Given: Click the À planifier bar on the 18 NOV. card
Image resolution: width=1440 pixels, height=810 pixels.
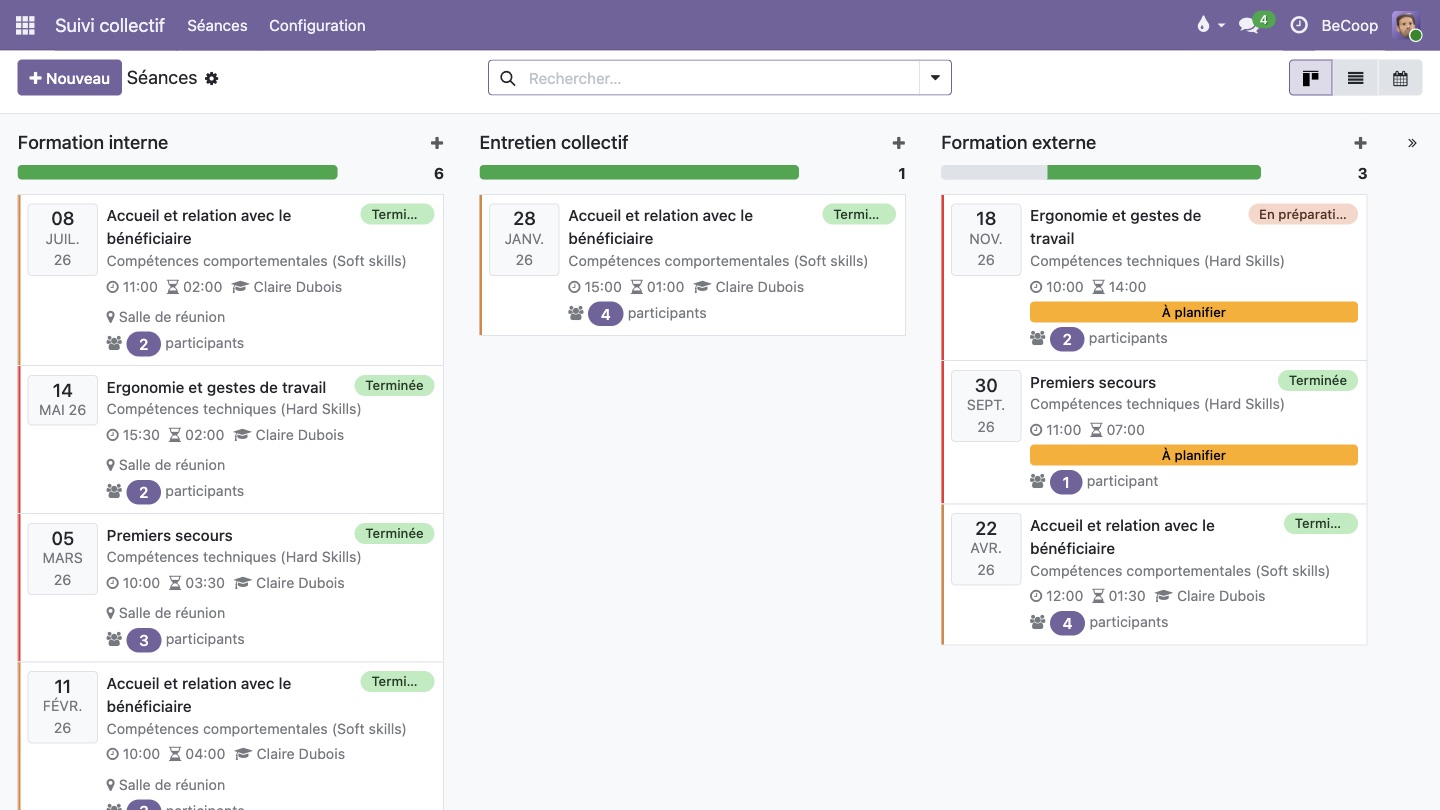Looking at the screenshot, I should (x=1193, y=312).
